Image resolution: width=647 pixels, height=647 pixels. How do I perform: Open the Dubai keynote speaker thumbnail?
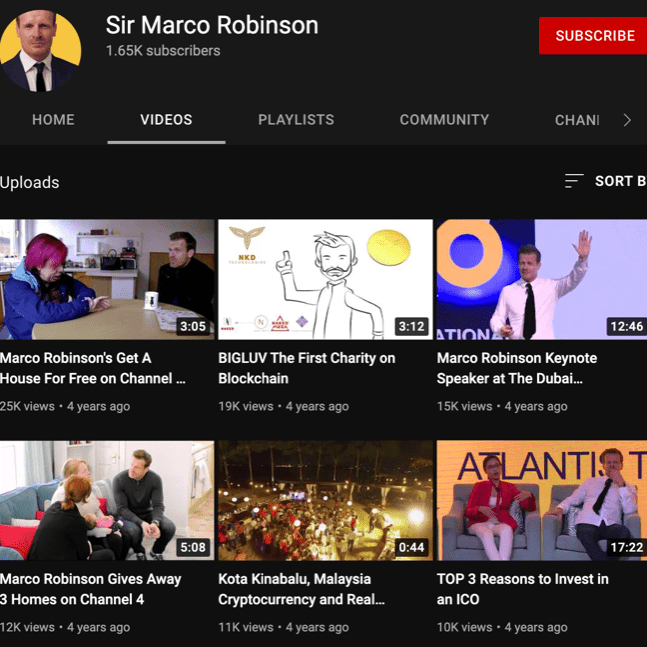click(x=542, y=279)
